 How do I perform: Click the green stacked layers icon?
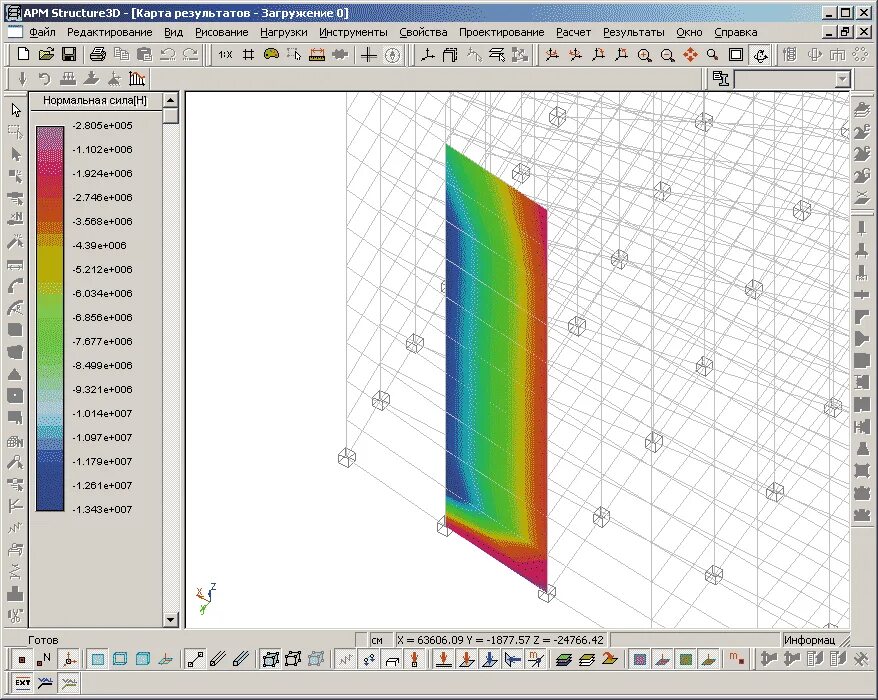(x=564, y=660)
